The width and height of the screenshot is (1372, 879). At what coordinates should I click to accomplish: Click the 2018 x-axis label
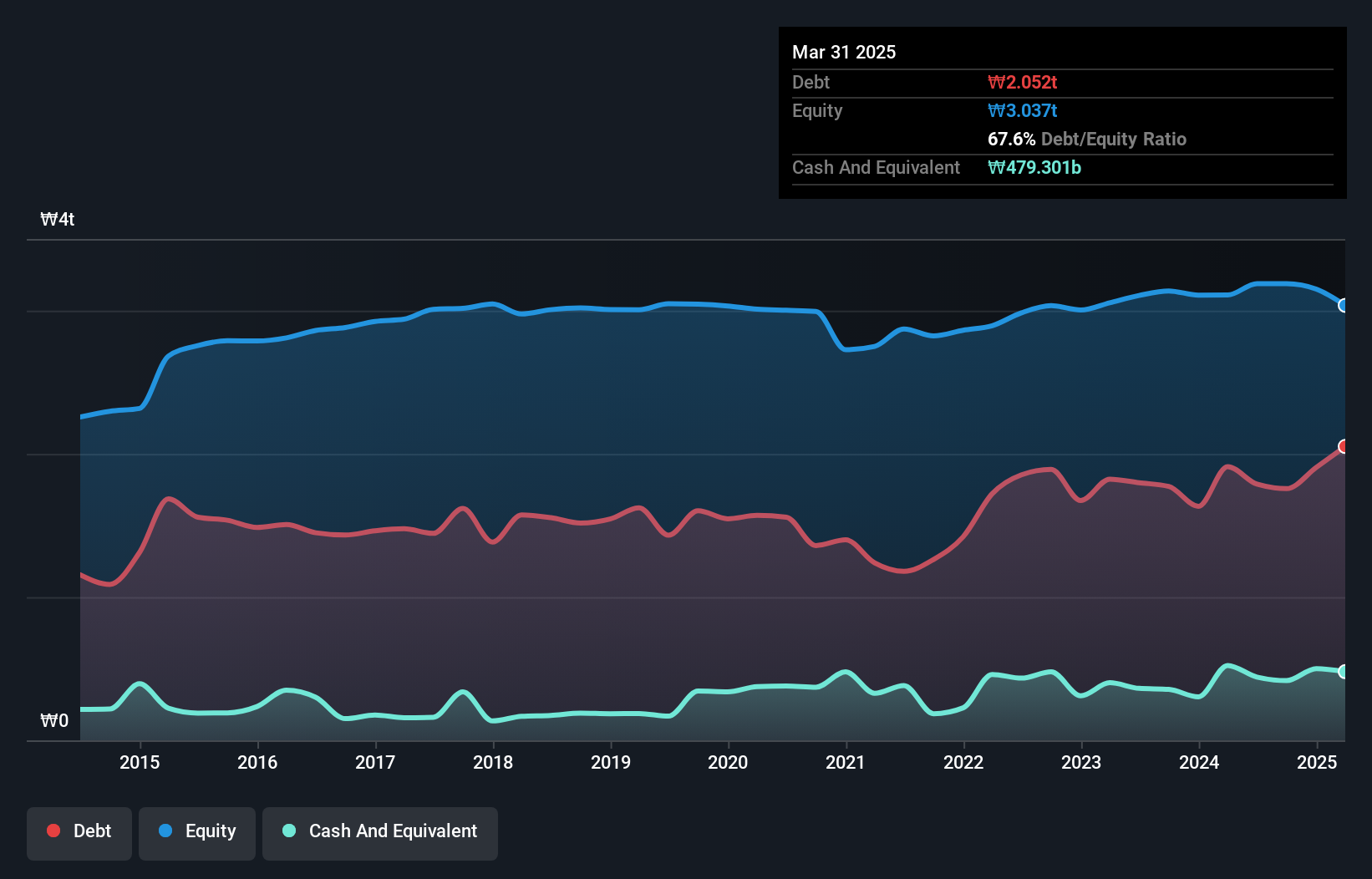click(x=493, y=762)
